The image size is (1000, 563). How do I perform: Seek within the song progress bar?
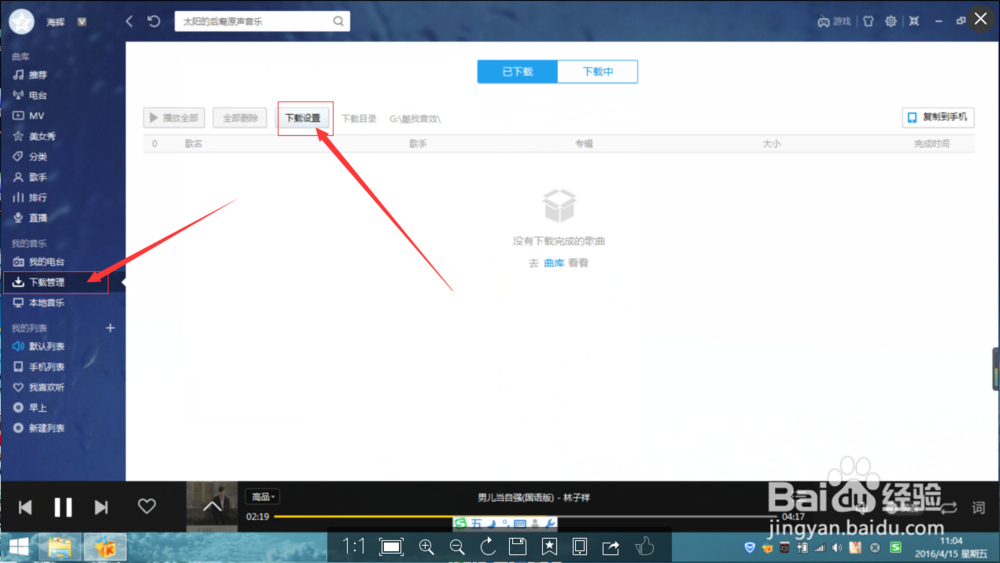pyautogui.click(x=526, y=516)
